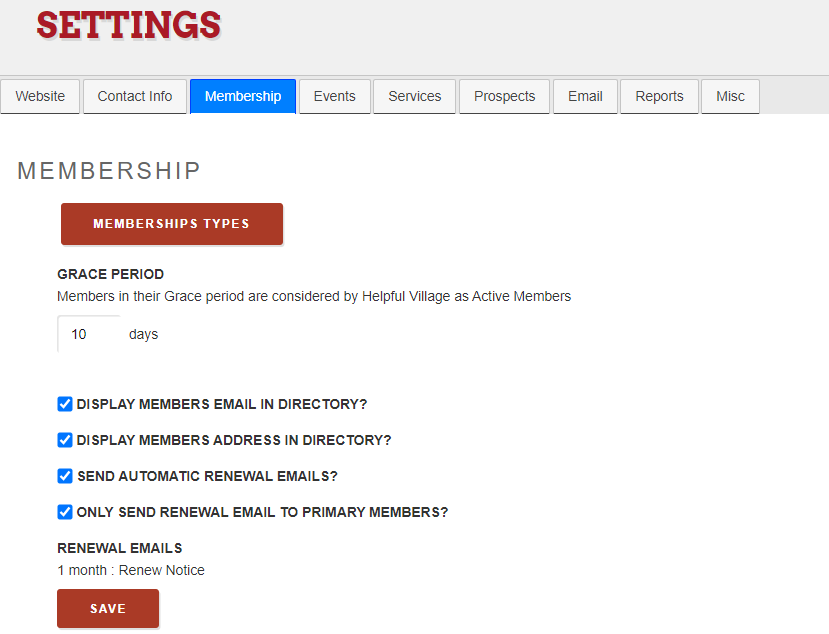Click the grace period days input field

click(88, 333)
